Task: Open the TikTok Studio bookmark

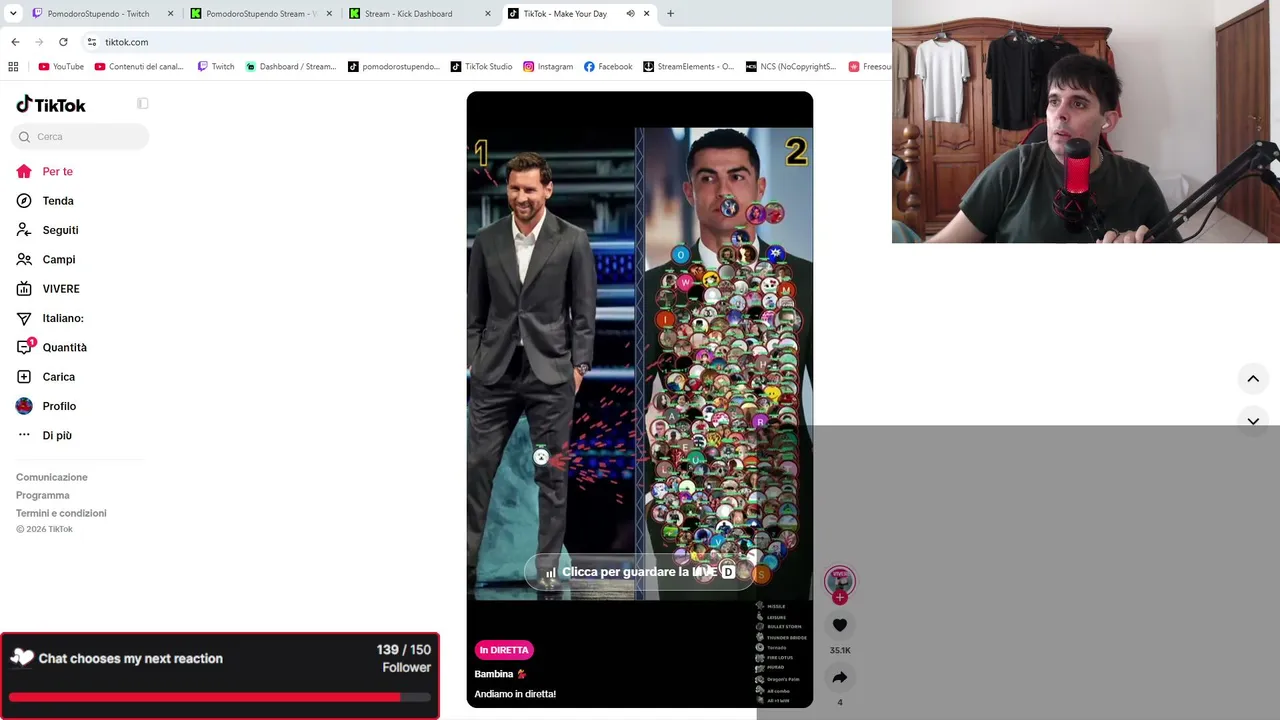Action: click(x=481, y=67)
